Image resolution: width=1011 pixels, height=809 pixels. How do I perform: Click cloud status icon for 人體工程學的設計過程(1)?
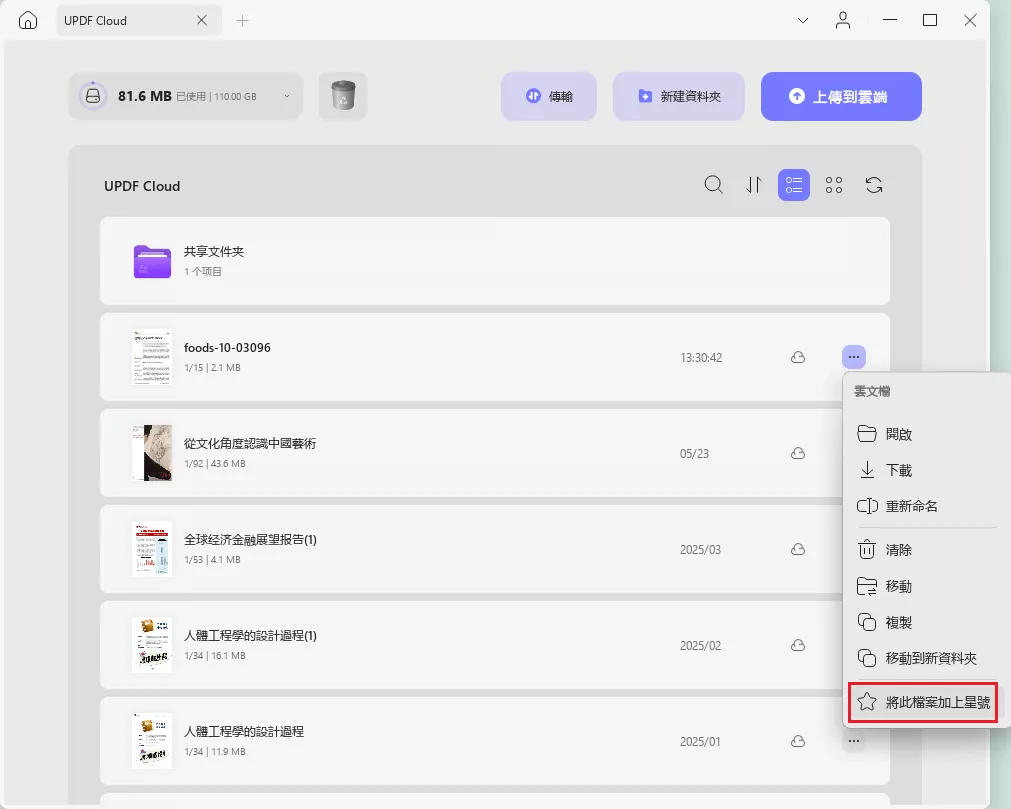click(798, 645)
